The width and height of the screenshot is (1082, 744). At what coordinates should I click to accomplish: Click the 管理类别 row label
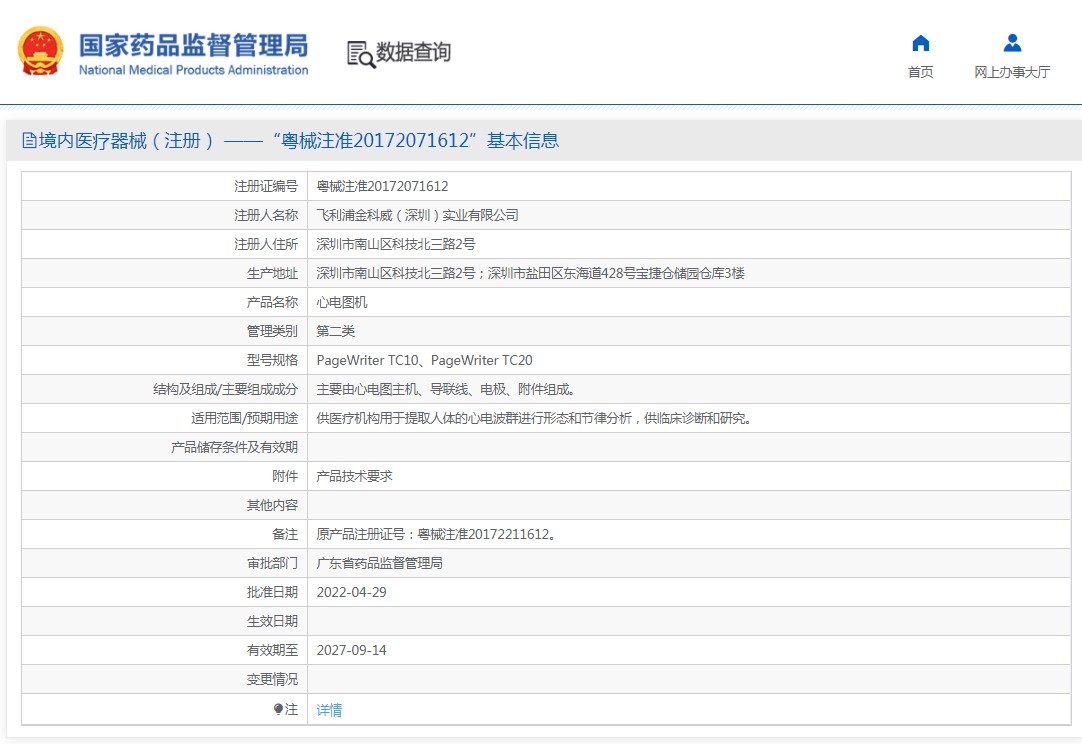coord(273,331)
